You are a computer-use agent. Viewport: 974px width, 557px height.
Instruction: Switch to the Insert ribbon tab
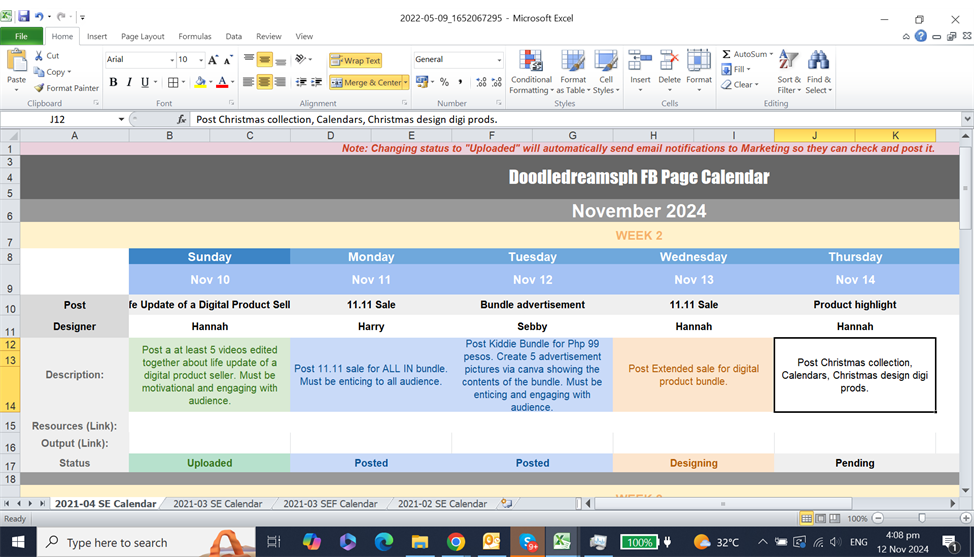click(x=97, y=36)
